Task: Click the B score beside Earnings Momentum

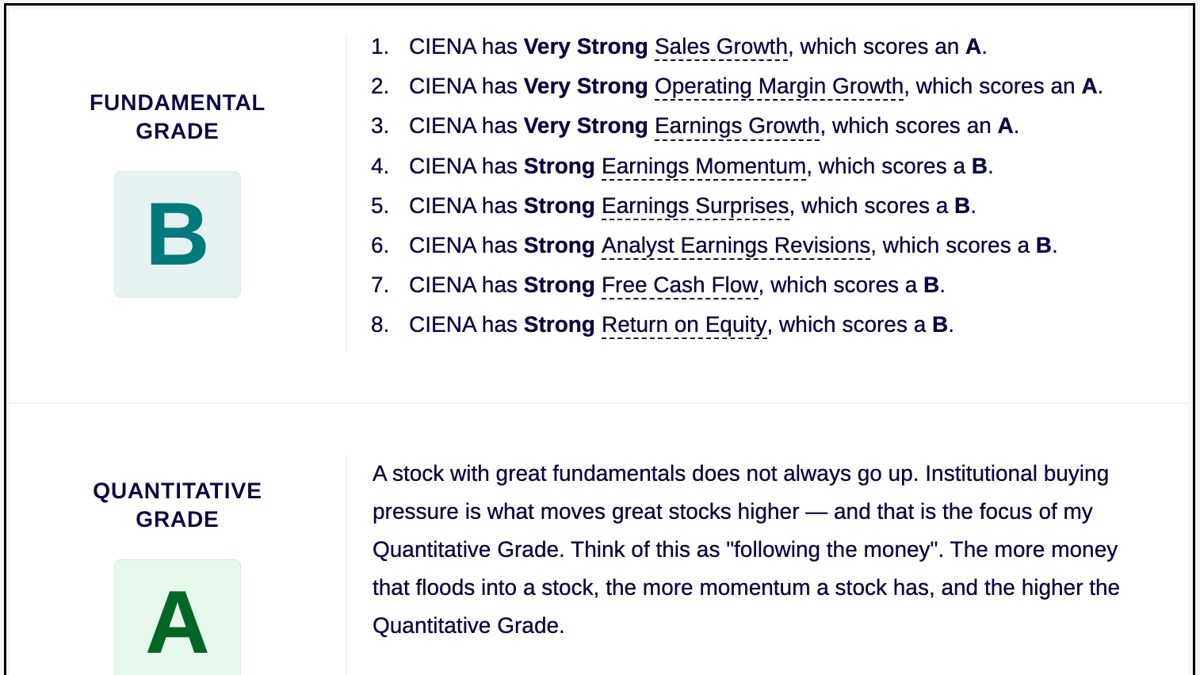Action: (x=979, y=167)
